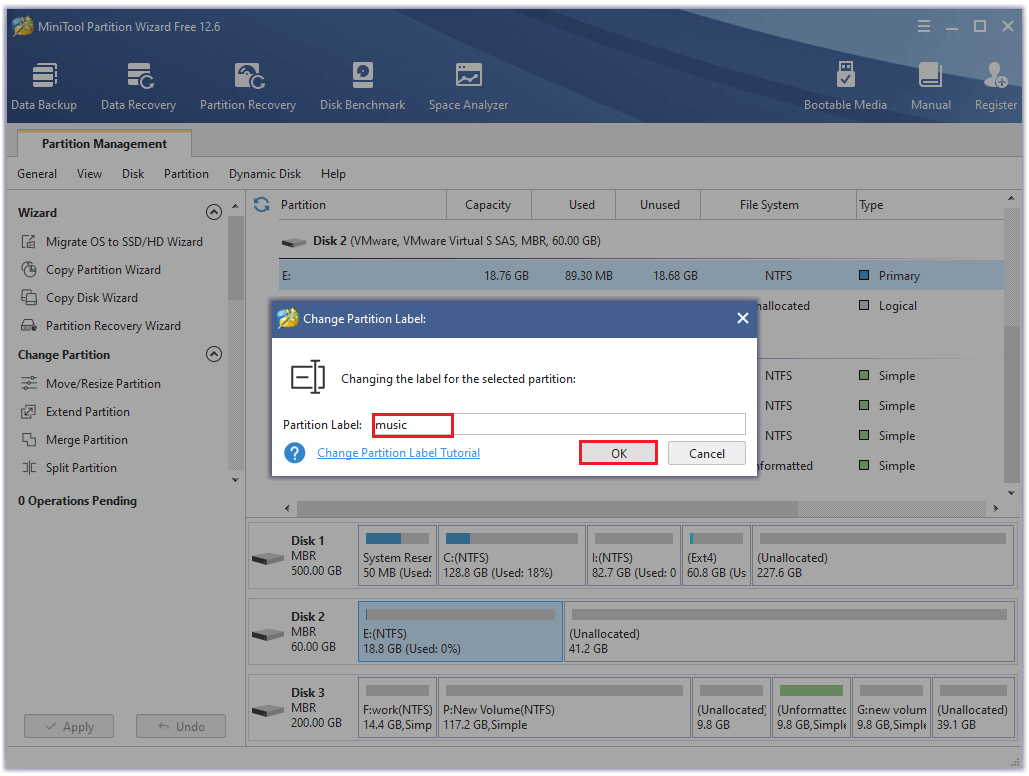
Task: Click the right arrow of the horizontal scrollbar
Action: pyautogui.click(x=996, y=508)
